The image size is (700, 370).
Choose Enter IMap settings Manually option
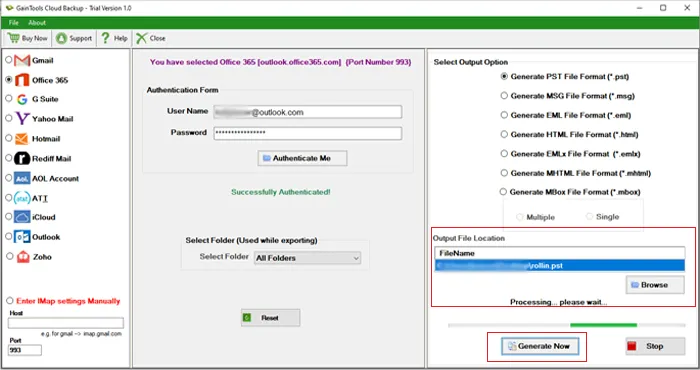(9, 301)
